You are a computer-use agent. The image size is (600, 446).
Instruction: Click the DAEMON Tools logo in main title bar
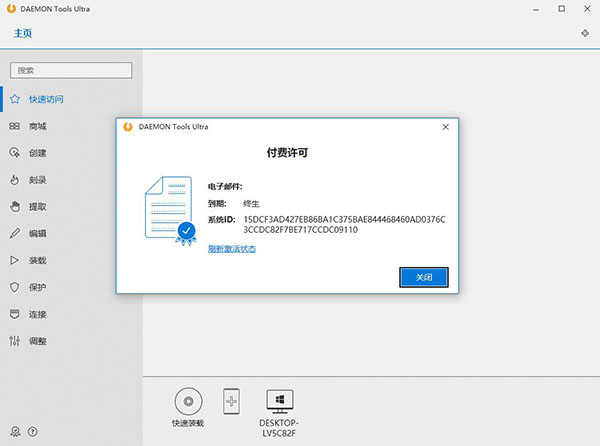pyautogui.click(x=11, y=9)
